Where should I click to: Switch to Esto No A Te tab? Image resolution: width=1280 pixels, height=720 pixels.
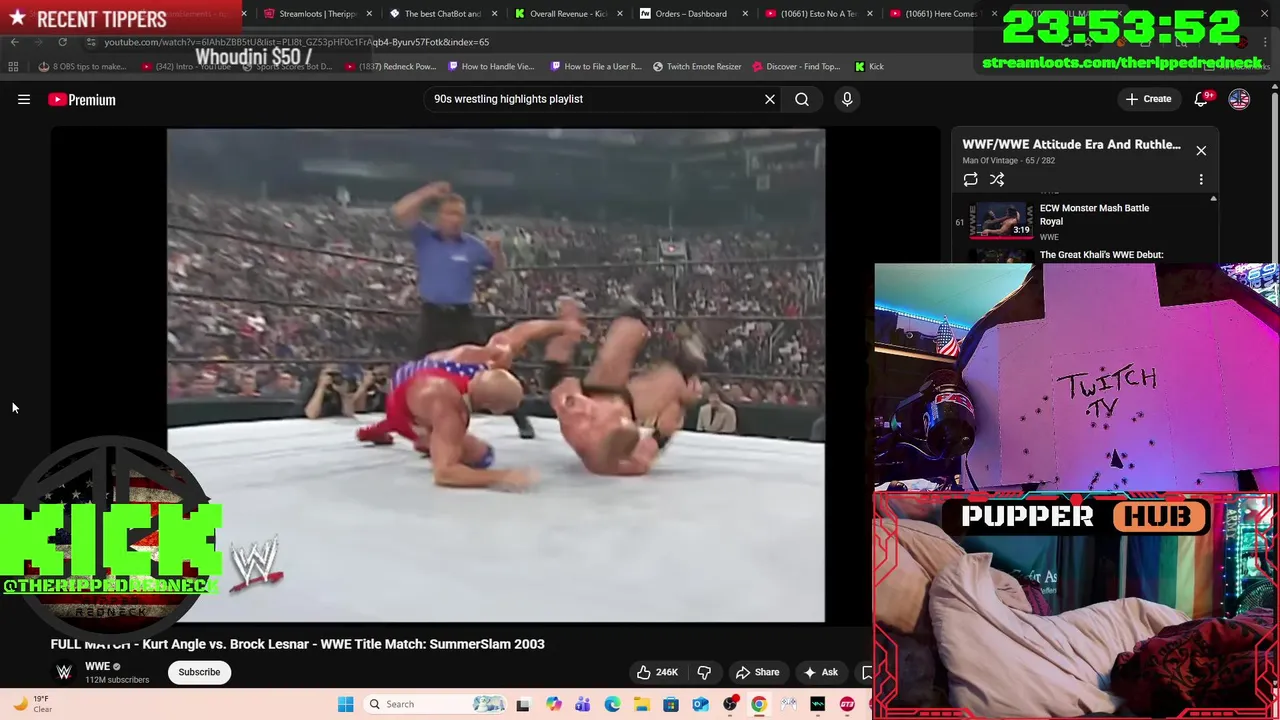click(817, 14)
